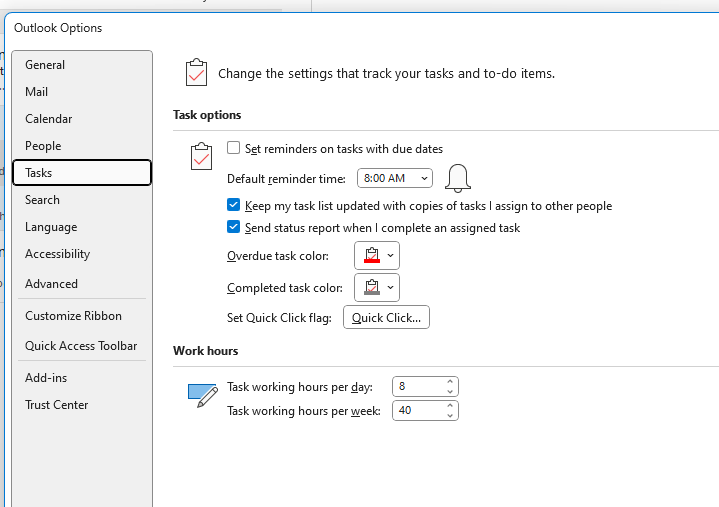
Task: Open the Quick Click flag dialog
Action: point(386,318)
